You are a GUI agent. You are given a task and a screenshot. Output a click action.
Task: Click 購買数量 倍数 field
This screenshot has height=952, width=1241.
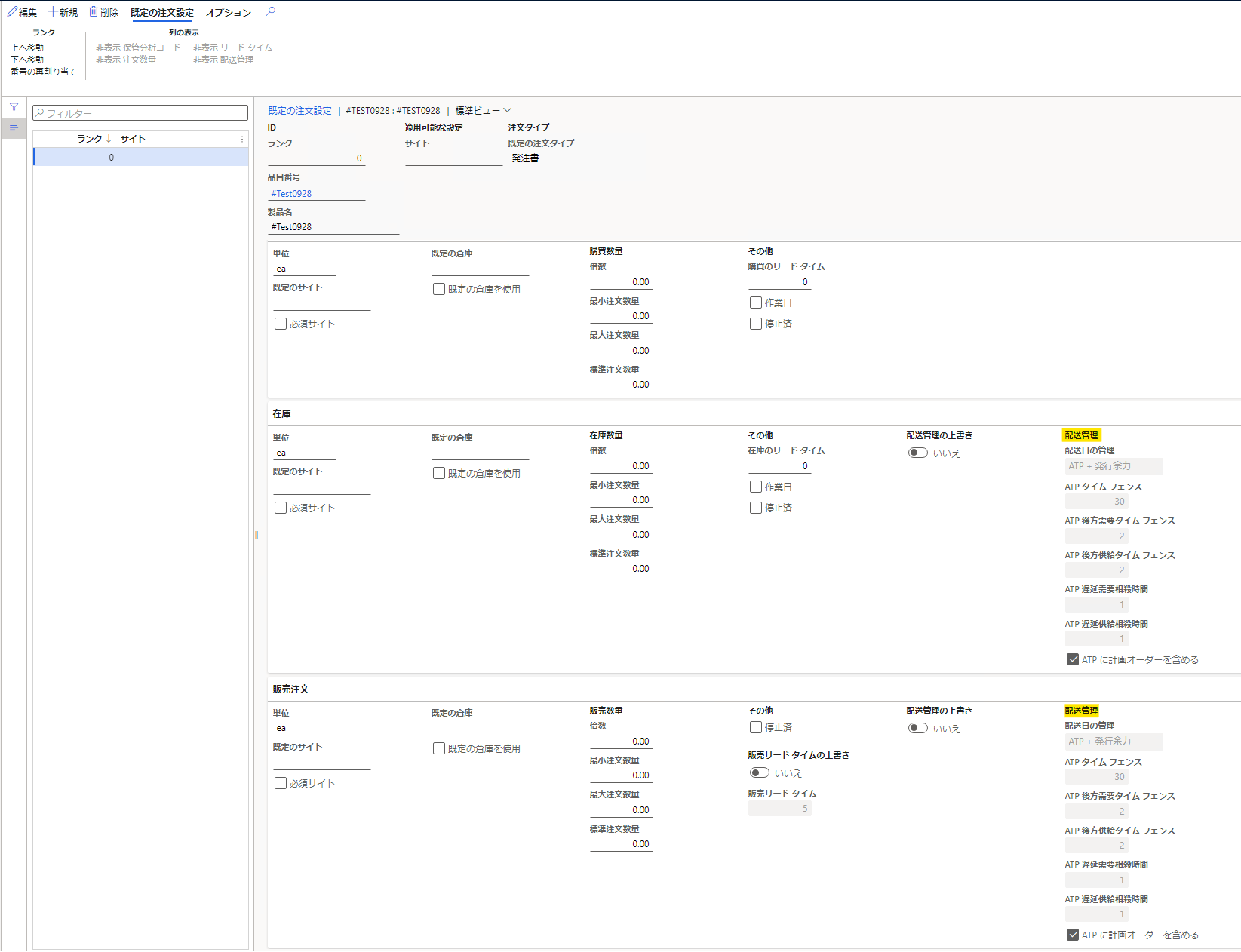(x=621, y=282)
